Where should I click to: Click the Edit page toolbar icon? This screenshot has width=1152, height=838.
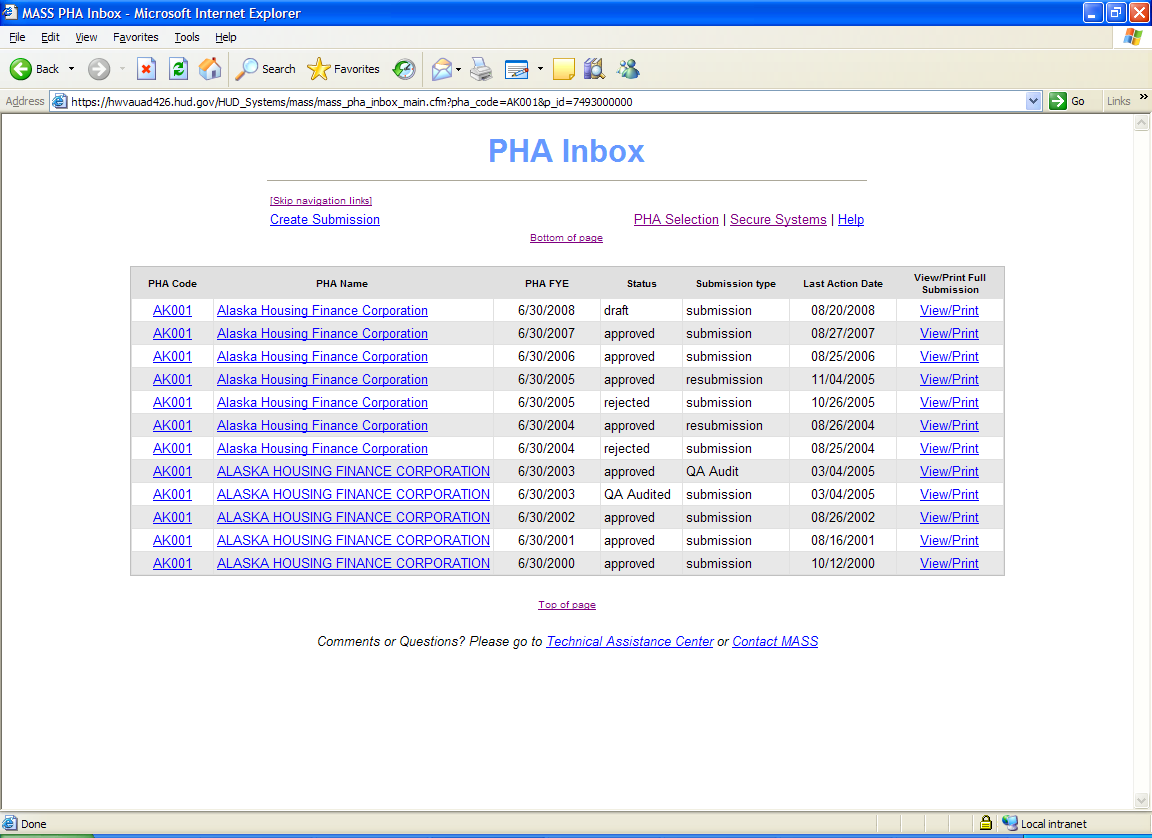tap(517, 69)
